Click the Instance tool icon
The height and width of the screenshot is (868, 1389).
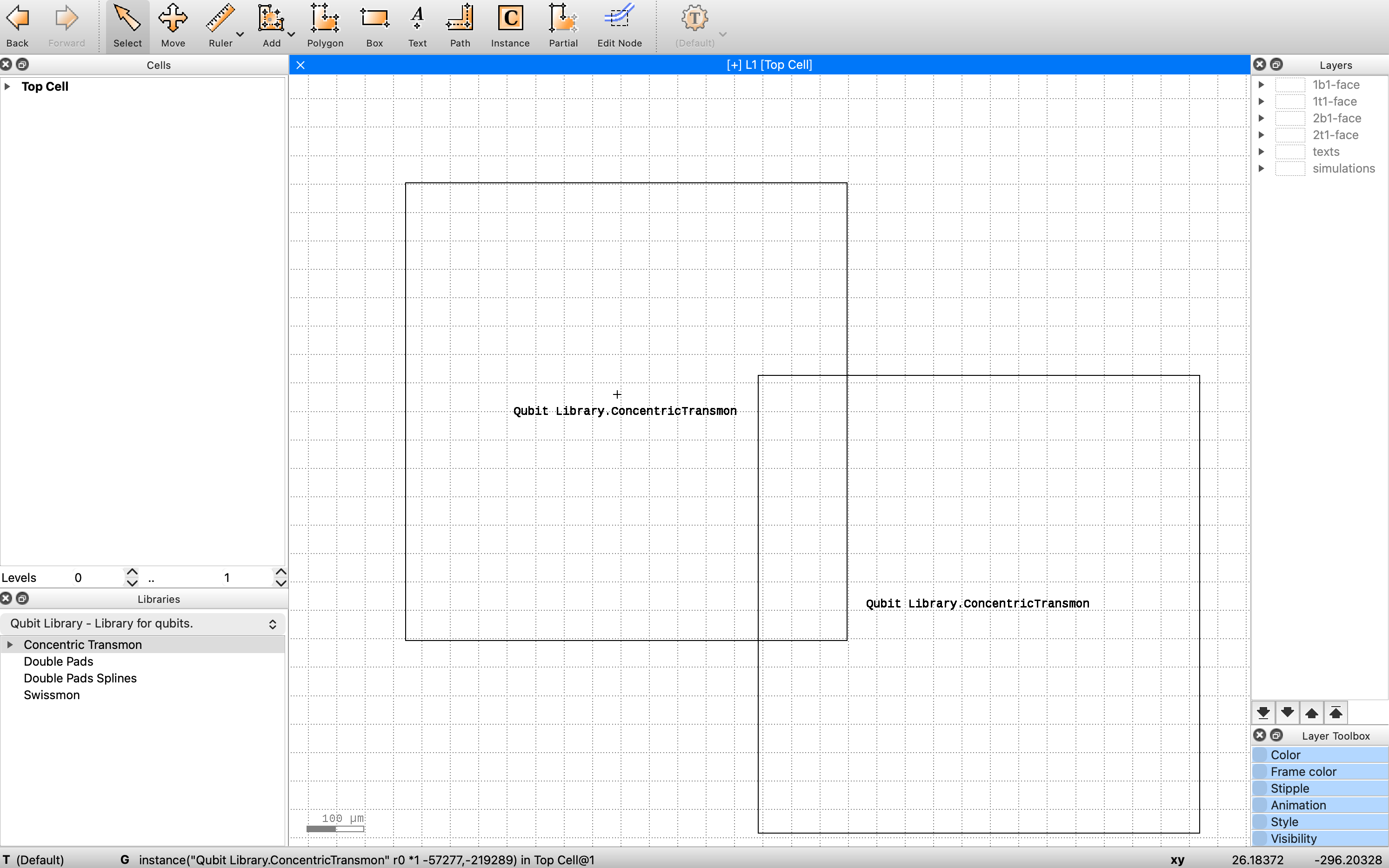tap(510, 26)
